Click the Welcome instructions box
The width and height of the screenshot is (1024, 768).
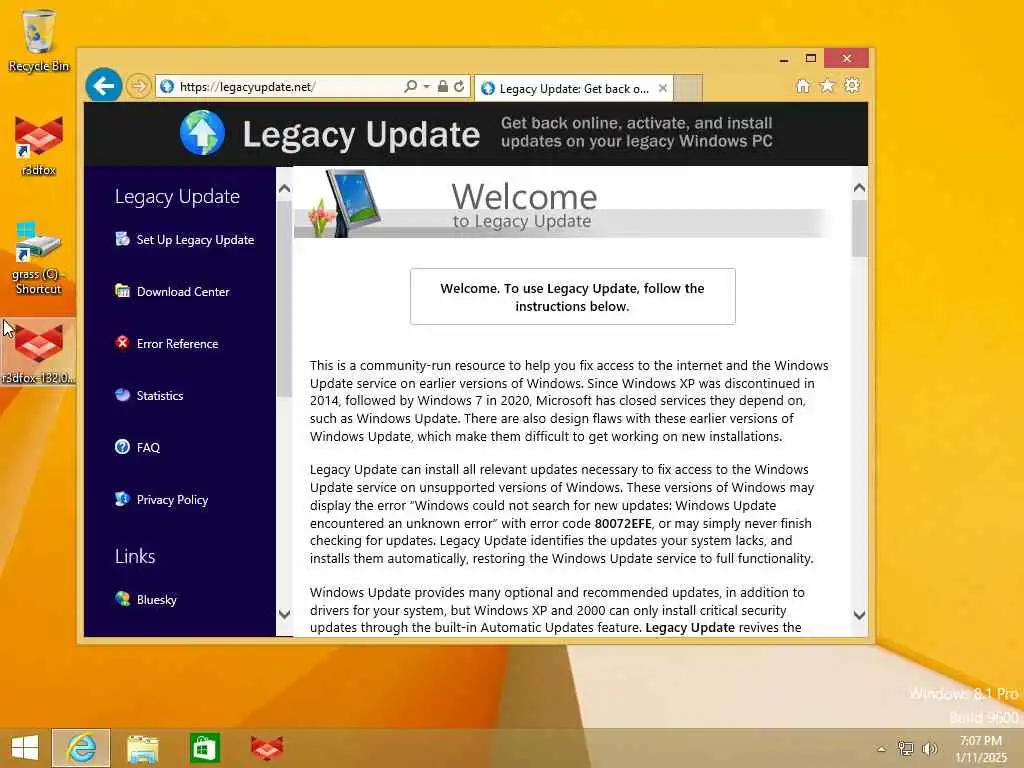point(573,296)
